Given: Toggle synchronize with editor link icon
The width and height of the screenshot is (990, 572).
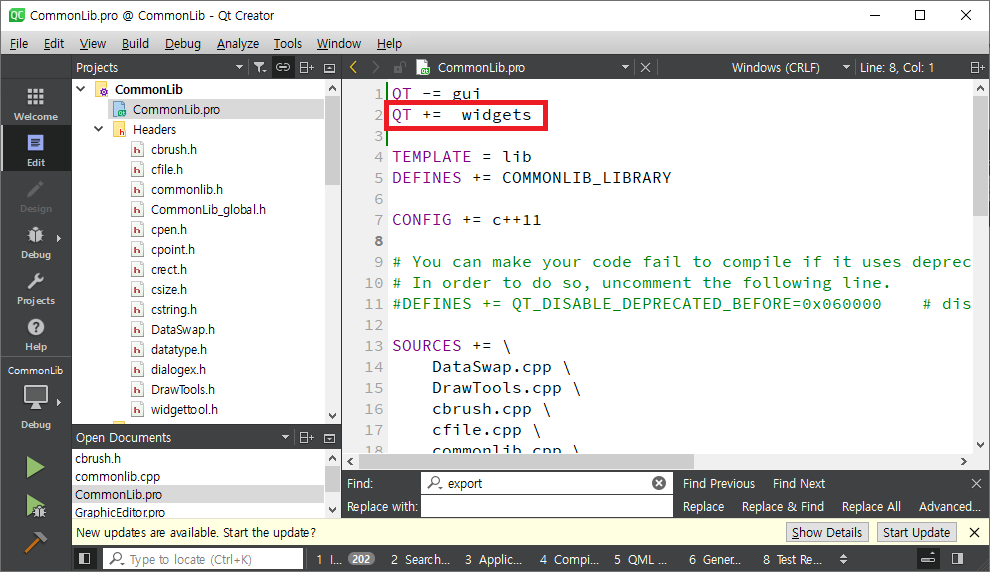Looking at the screenshot, I should [283, 68].
